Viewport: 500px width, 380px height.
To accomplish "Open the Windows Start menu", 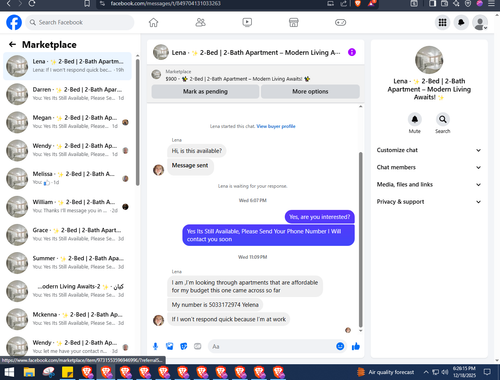I will pos(9,372).
